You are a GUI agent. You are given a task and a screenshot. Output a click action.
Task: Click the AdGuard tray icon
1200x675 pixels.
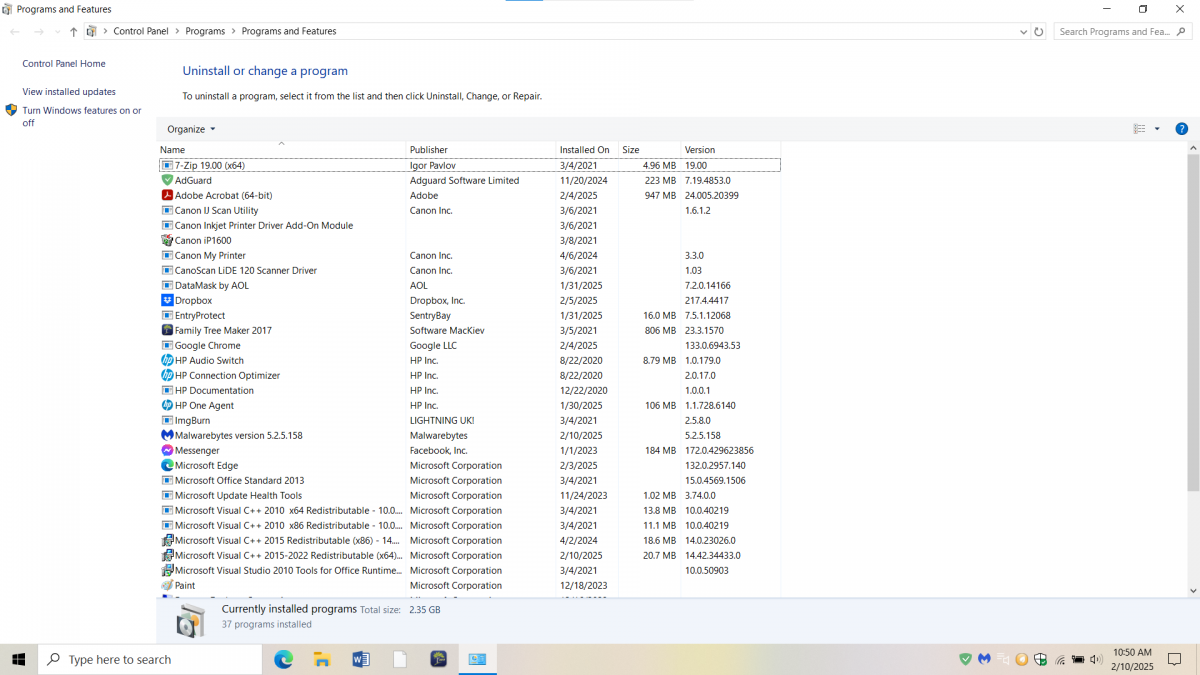(965, 659)
